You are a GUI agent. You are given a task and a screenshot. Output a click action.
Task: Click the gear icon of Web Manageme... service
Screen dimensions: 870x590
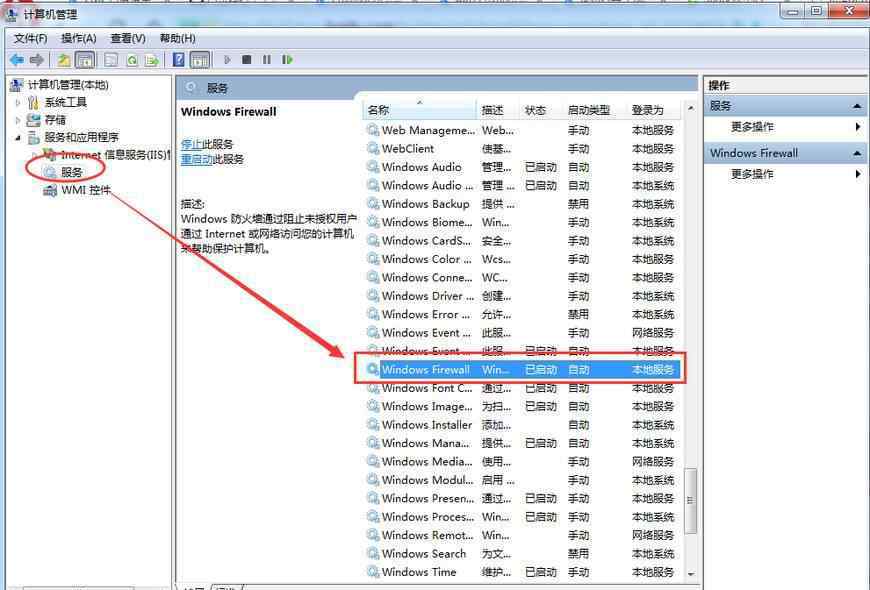coord(373,130)
